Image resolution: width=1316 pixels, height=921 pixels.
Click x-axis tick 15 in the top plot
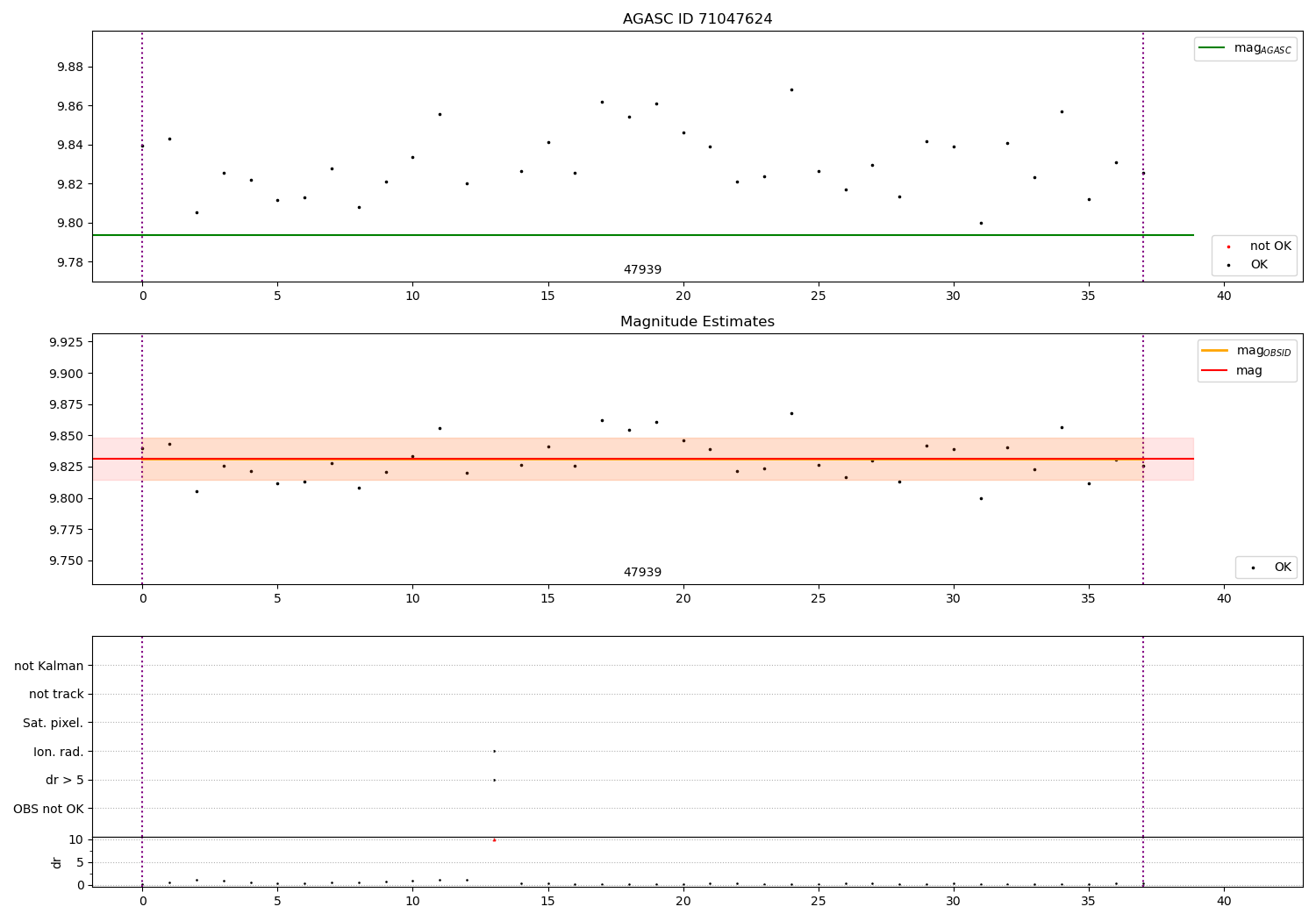[548, 296]
